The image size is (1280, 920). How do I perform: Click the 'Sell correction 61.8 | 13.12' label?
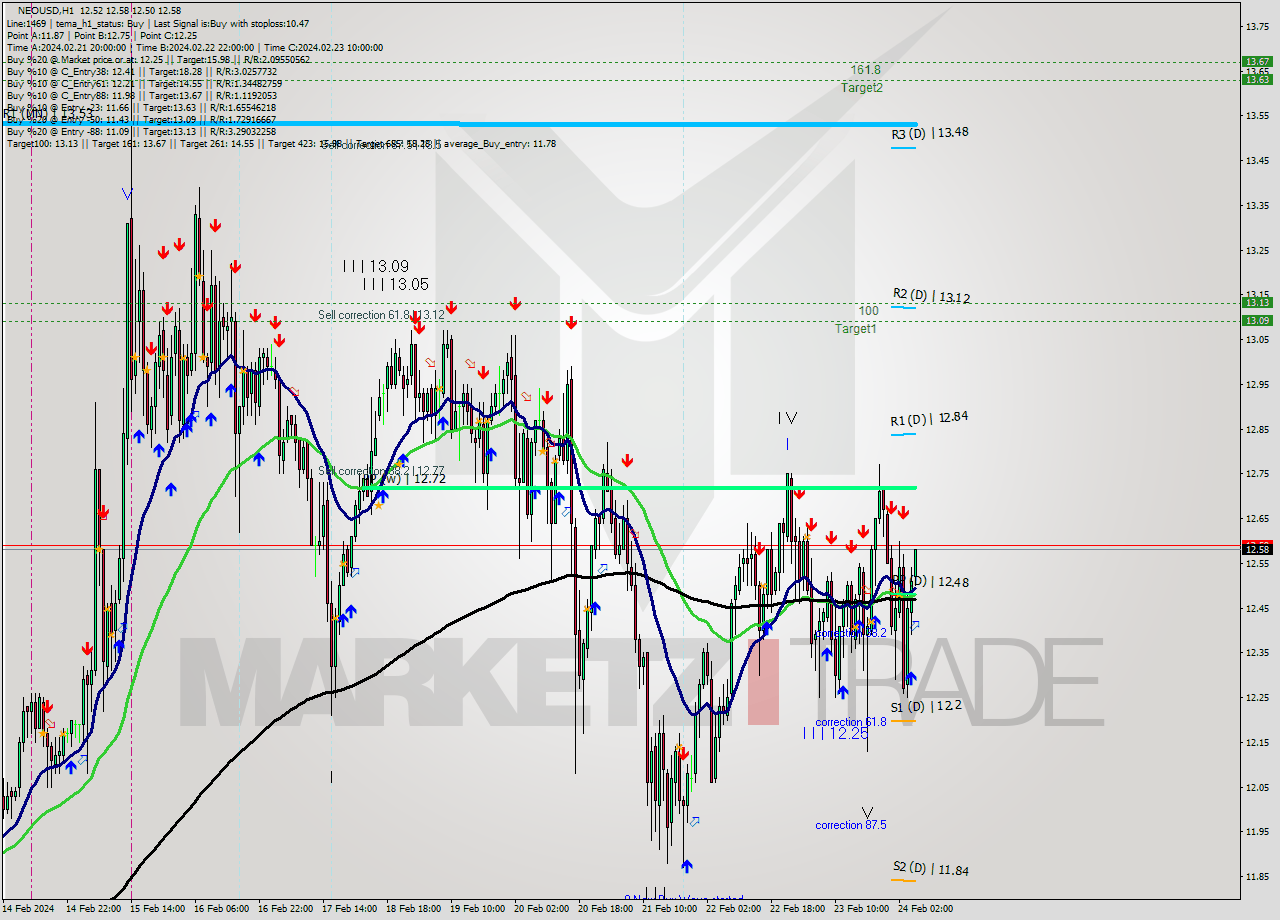tap(381, 315)
